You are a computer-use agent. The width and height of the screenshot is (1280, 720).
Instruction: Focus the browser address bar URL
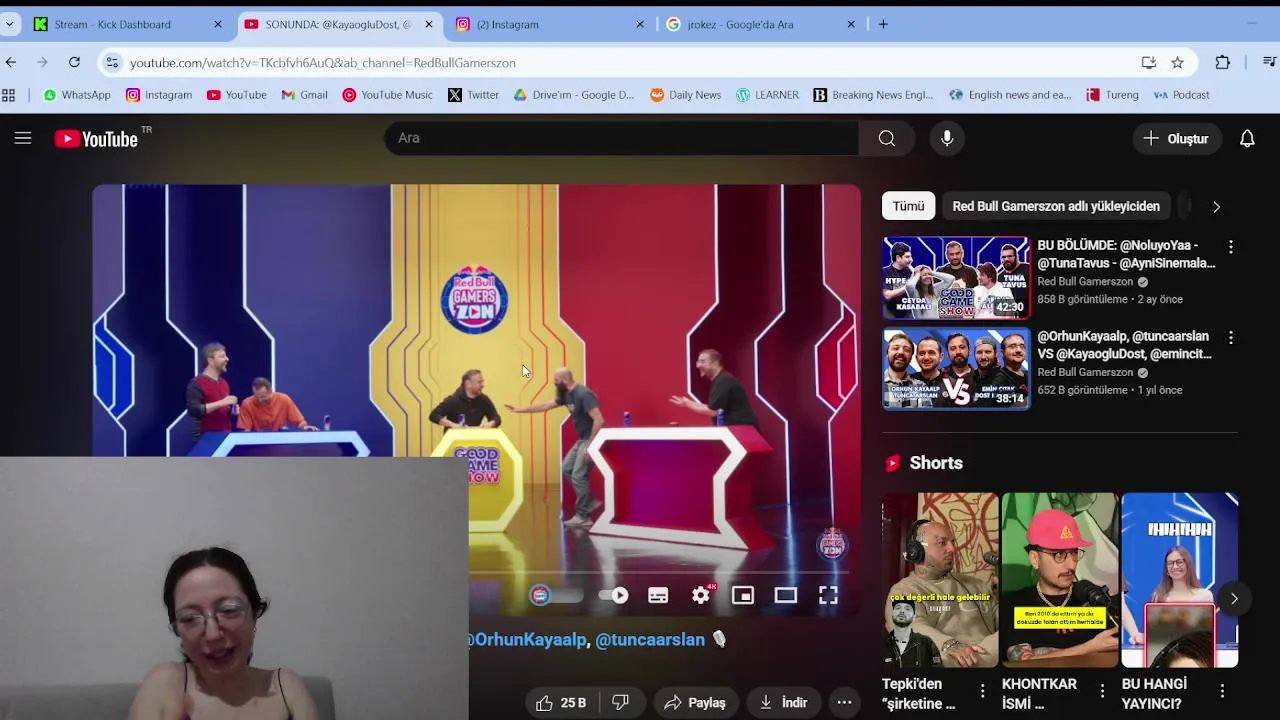(x=323, y=63)
